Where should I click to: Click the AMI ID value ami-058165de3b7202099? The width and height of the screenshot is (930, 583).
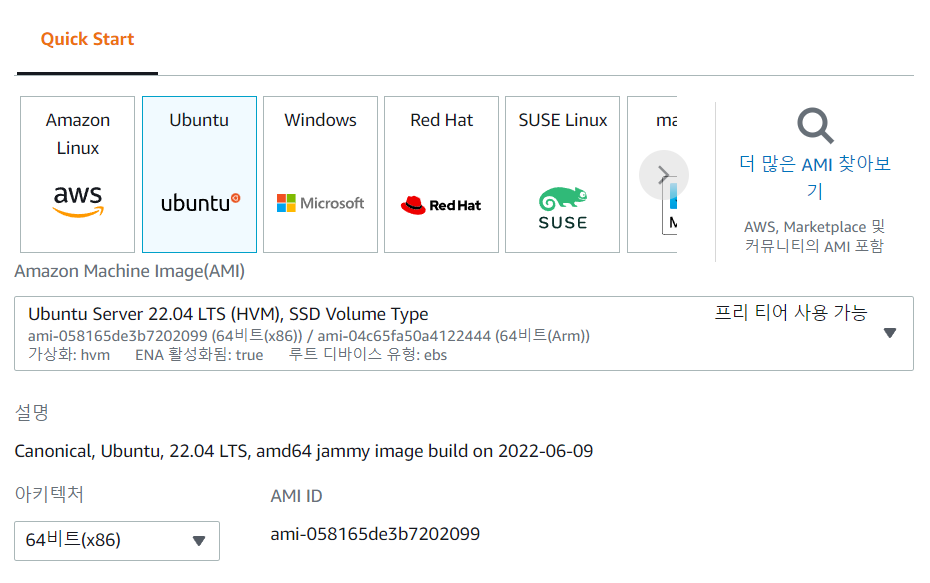pyautogui.click(x=375, y=534)
